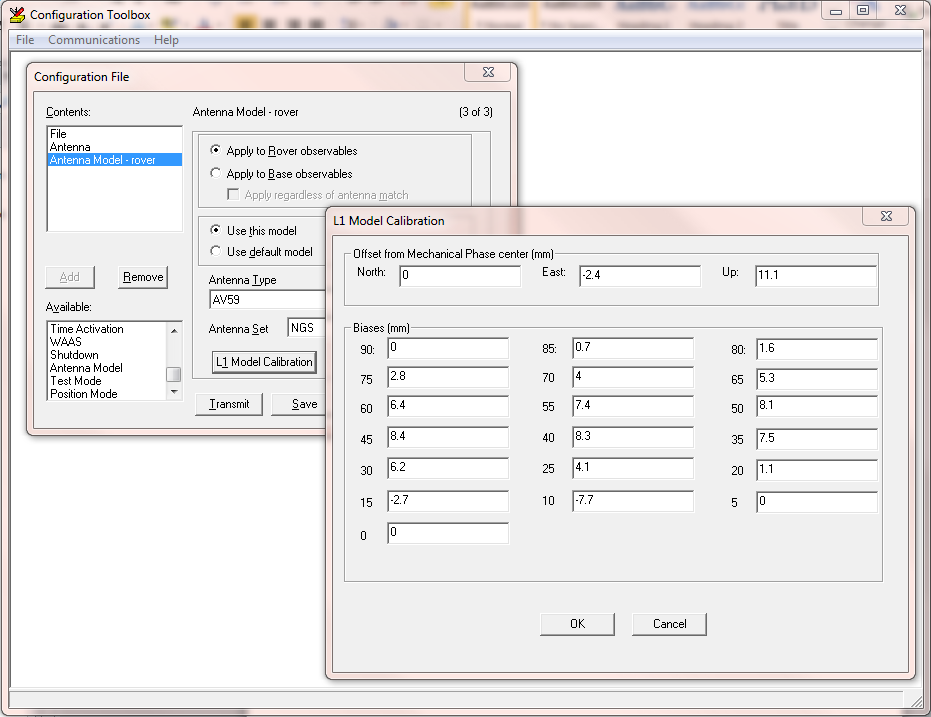
Task: Click the Antenna Set NGS field
Action: [x=307, y=328]
